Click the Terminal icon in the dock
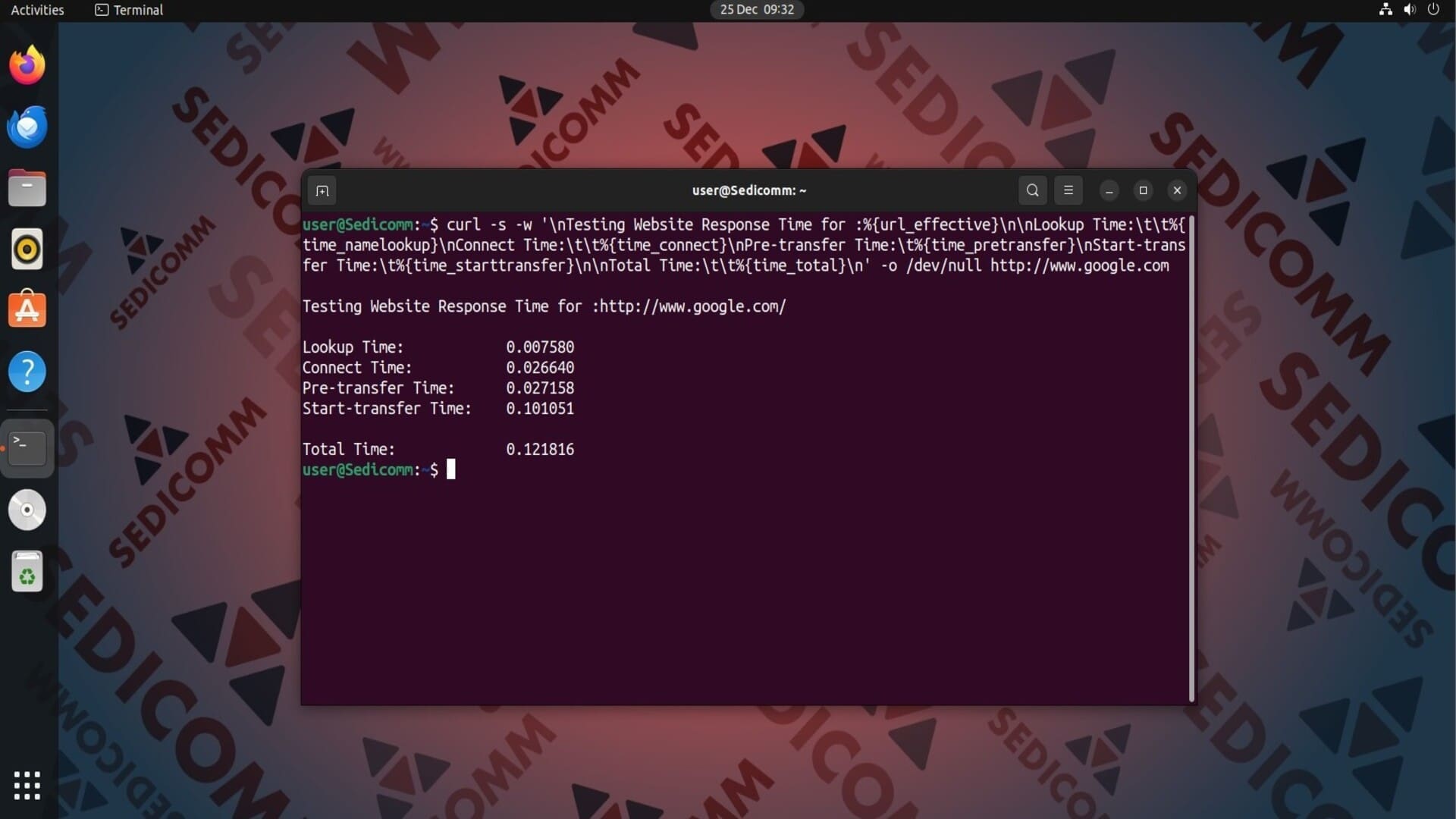The image size is (1456, 819). (x=27, y=448)
